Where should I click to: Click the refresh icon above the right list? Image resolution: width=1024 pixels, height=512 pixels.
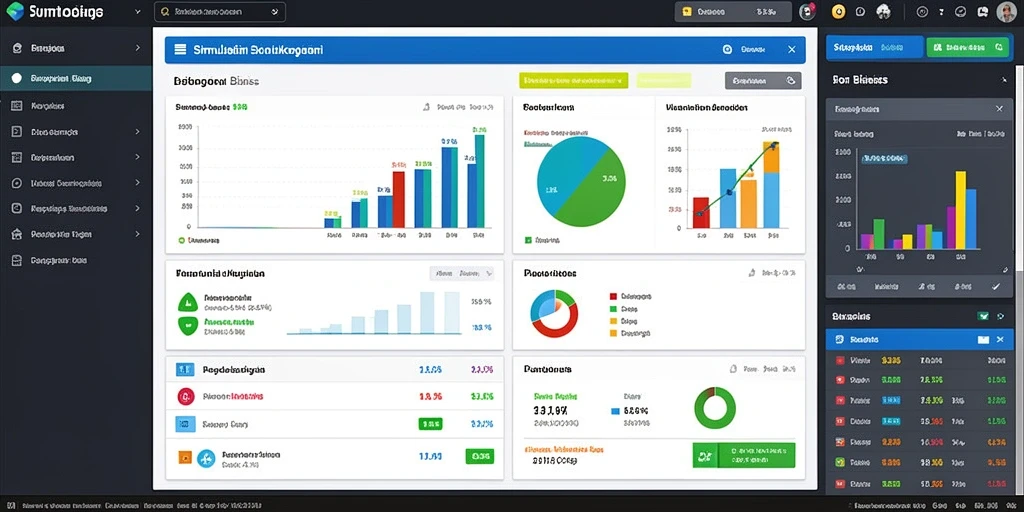pos(1000,316)
